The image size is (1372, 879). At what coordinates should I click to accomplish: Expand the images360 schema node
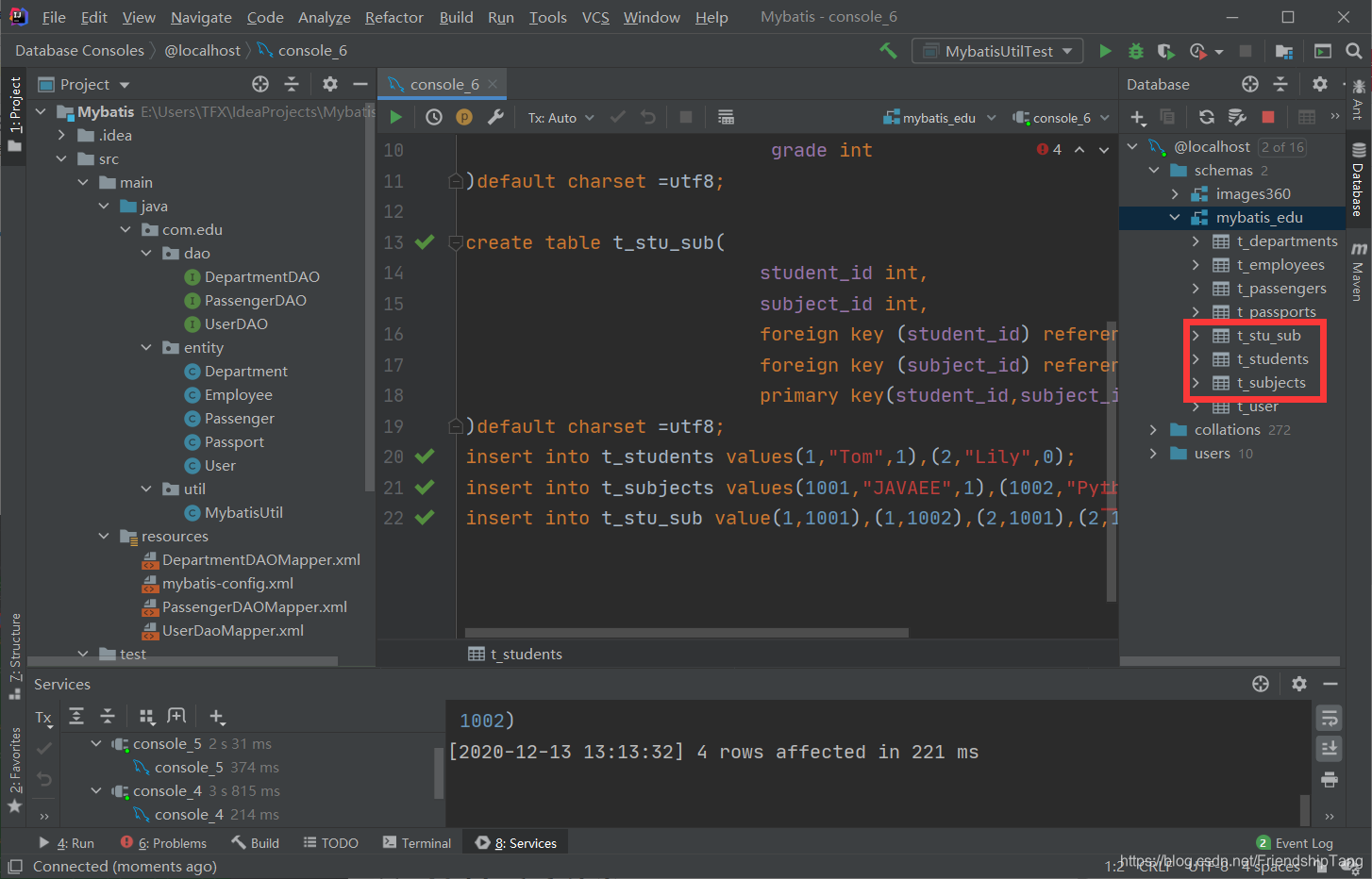(x=1175, y=194)
